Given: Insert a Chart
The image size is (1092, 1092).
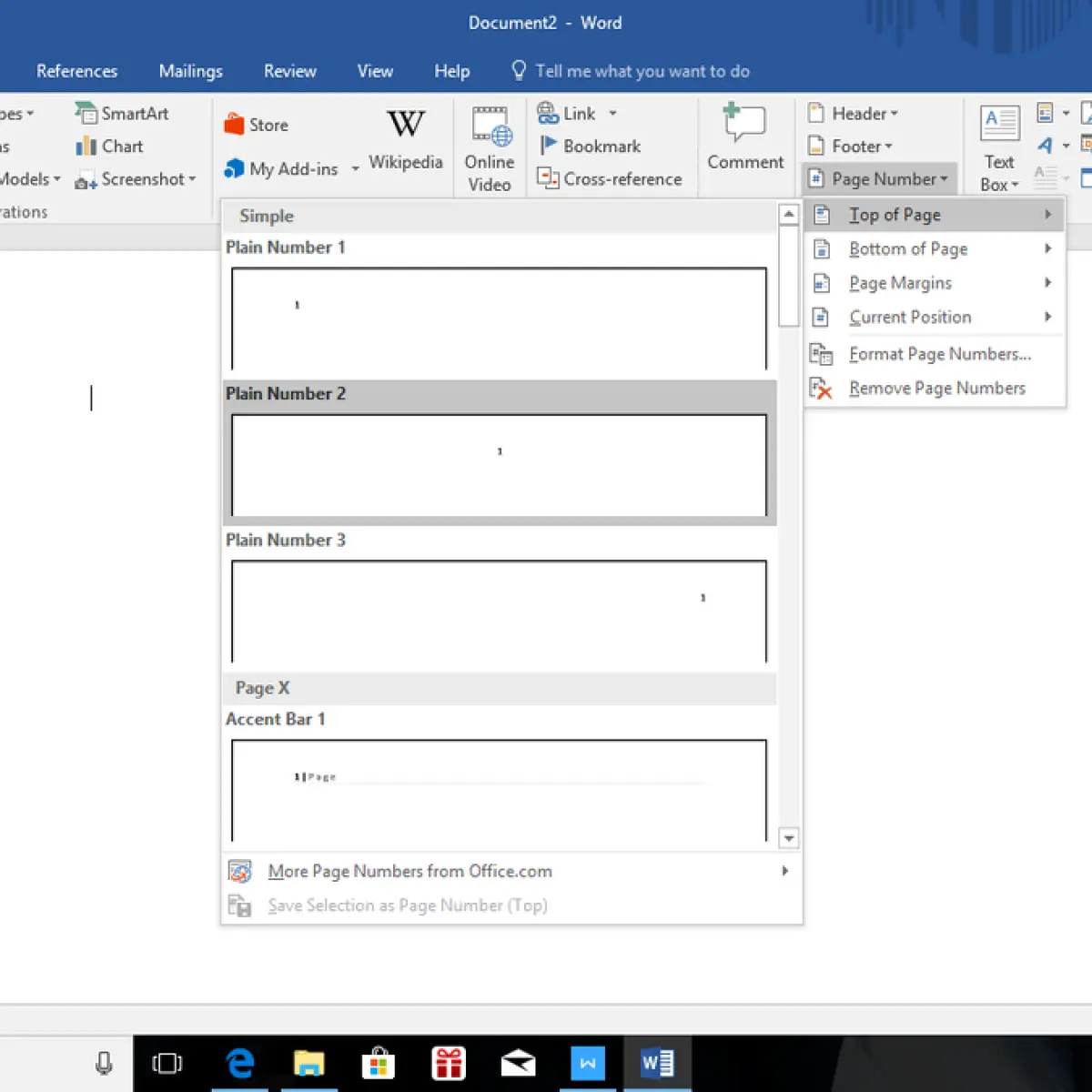Looking at the screenshot, I should coord(109,147).
